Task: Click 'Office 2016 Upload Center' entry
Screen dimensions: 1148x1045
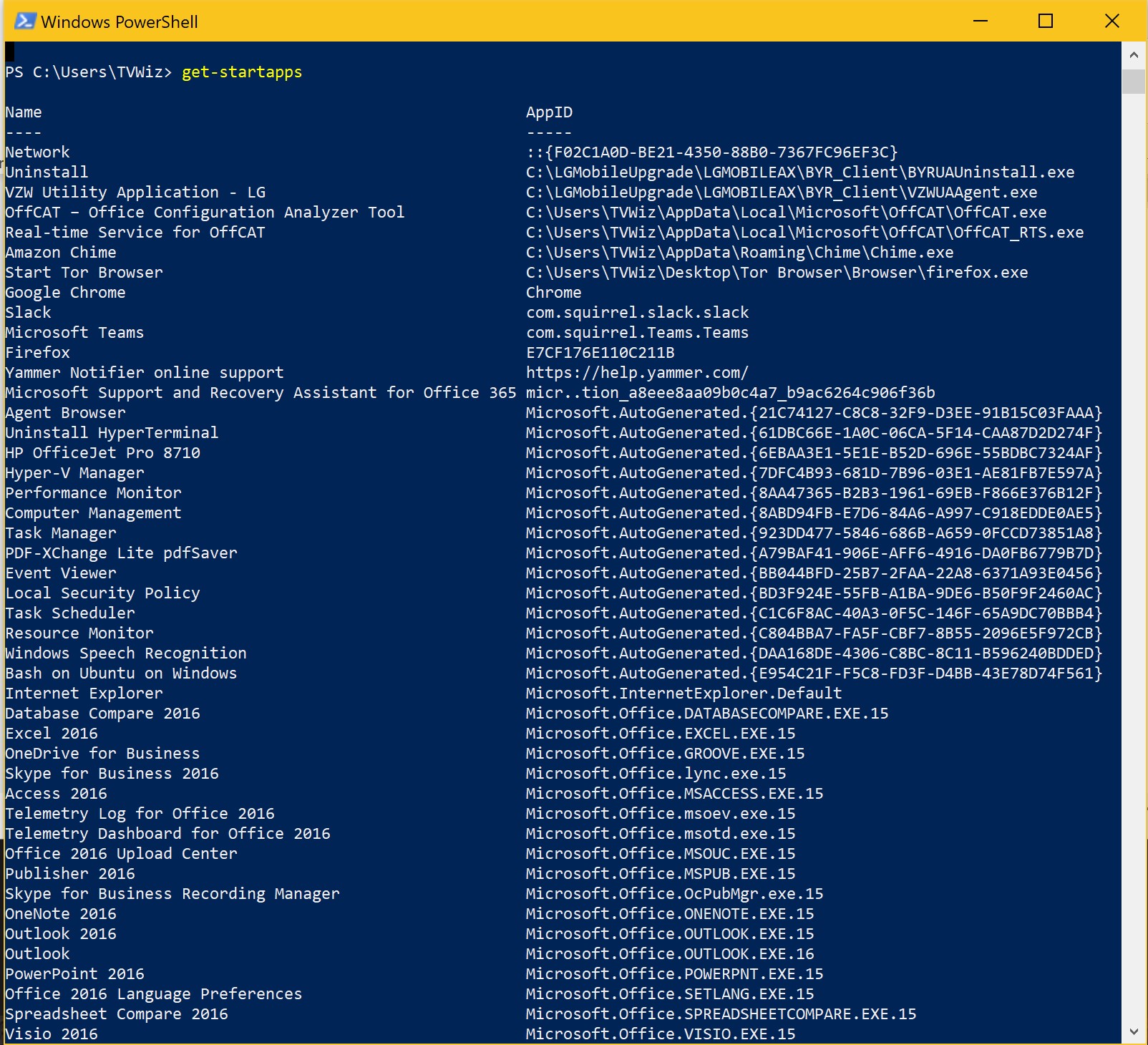Action: point(121,854)
